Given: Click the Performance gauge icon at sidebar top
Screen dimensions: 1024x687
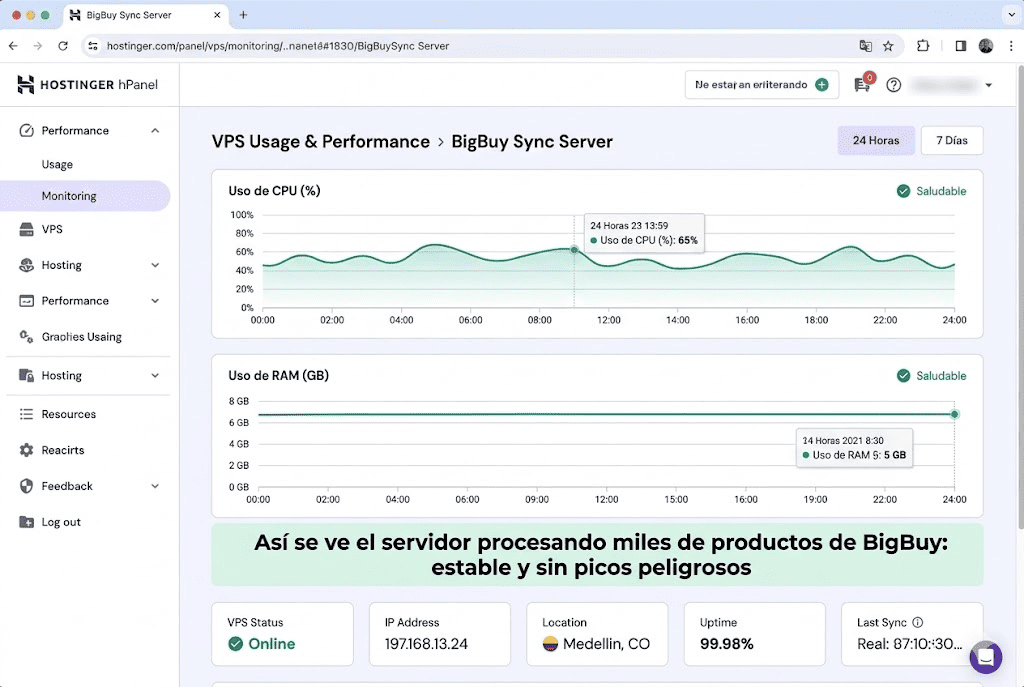Looking at the screenshot, I should [26, 131].
